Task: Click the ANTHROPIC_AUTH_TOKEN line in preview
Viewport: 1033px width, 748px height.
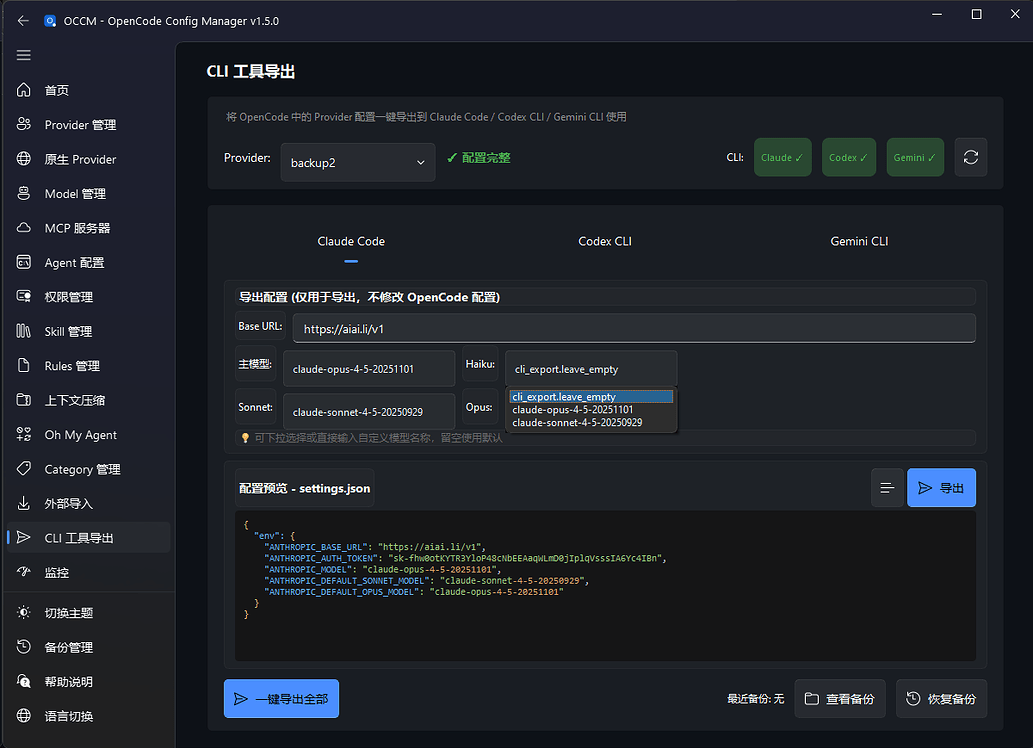Action: click(465, 558)
